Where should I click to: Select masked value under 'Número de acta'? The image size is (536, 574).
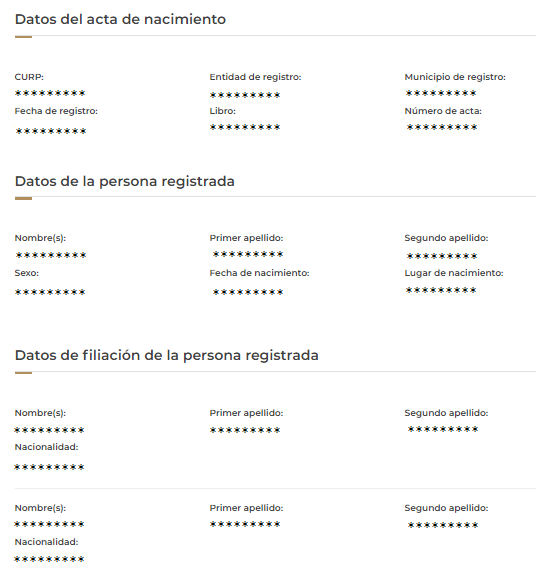442,127
